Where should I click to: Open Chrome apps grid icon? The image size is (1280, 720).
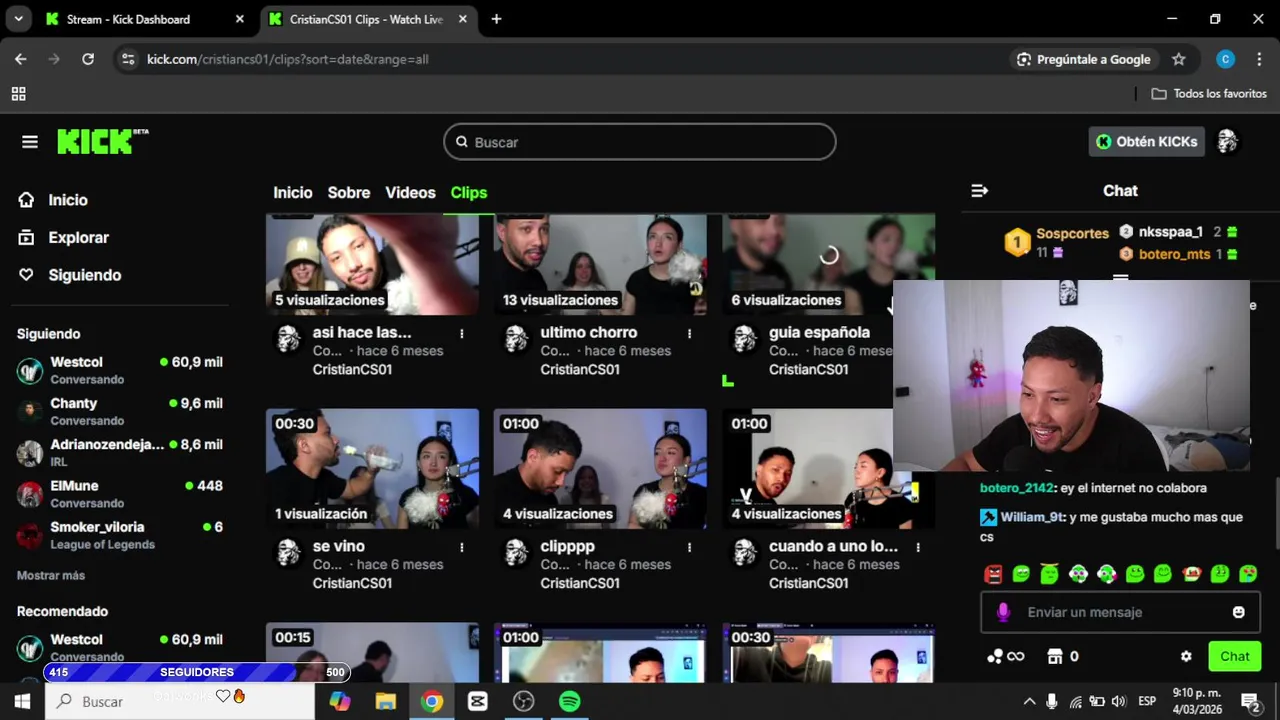(18, 94)
